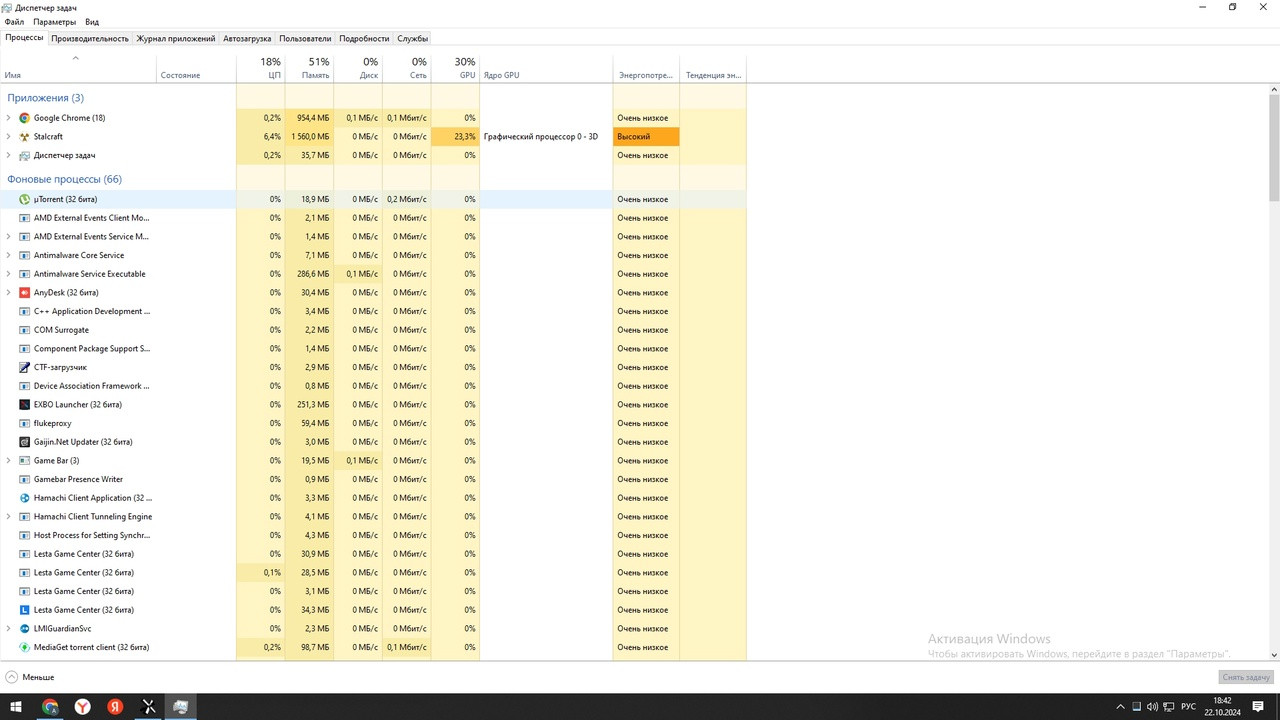Click the Высокий power usage cell
Viewport: 1280px width, 720px height.
pyautogui.click(x=646, y=136)
